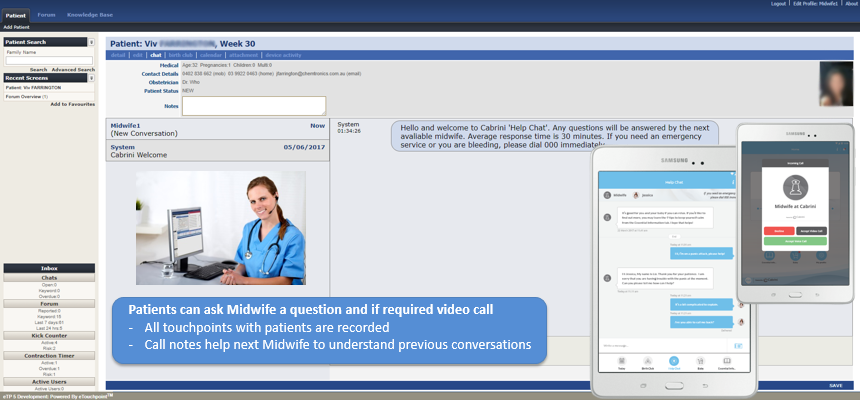Image resolution: width=860 pixels, height=400 pixels.
Task: Select the chat sub-tab
Action: [156, 55]
